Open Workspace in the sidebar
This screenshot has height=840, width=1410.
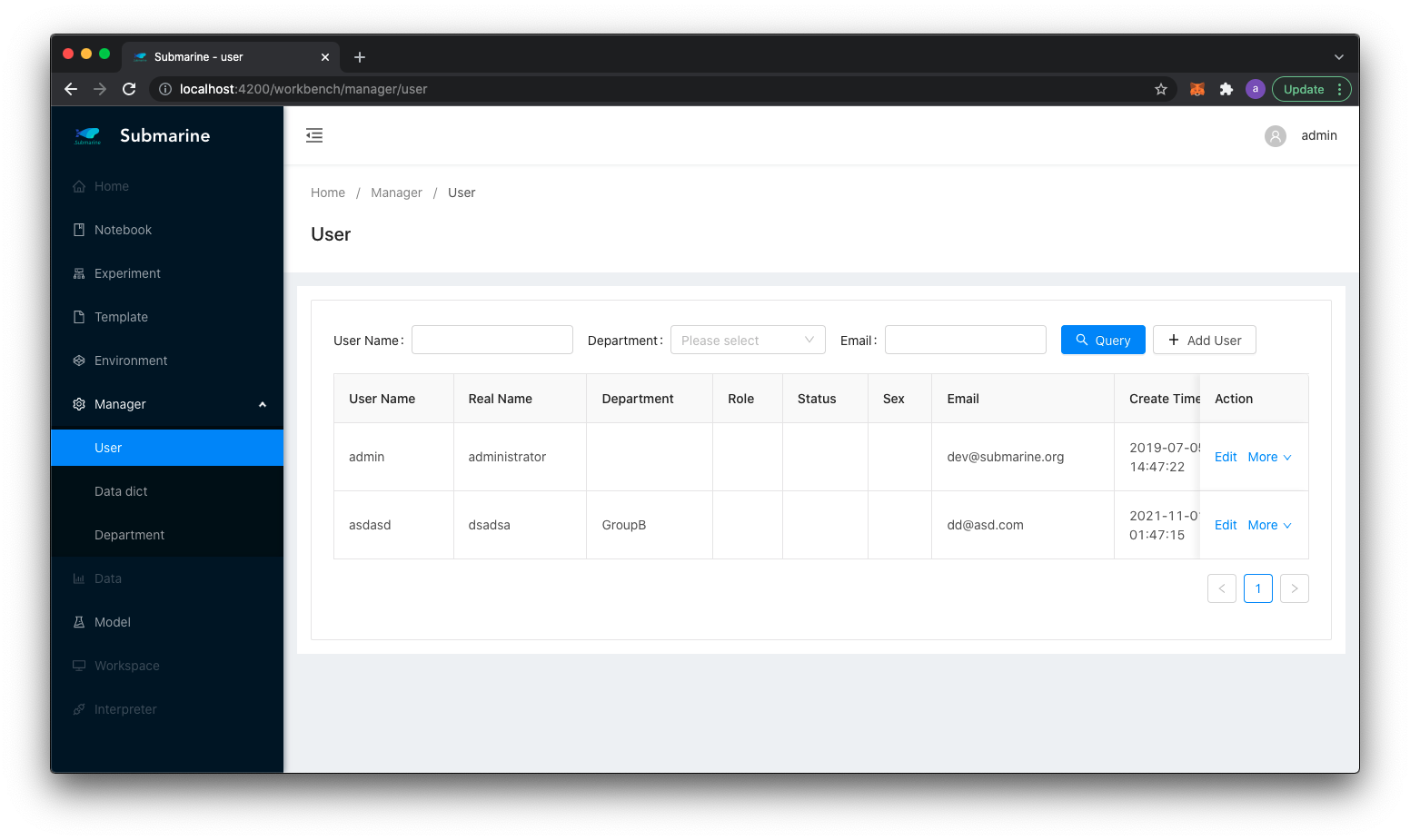(167, 666)
